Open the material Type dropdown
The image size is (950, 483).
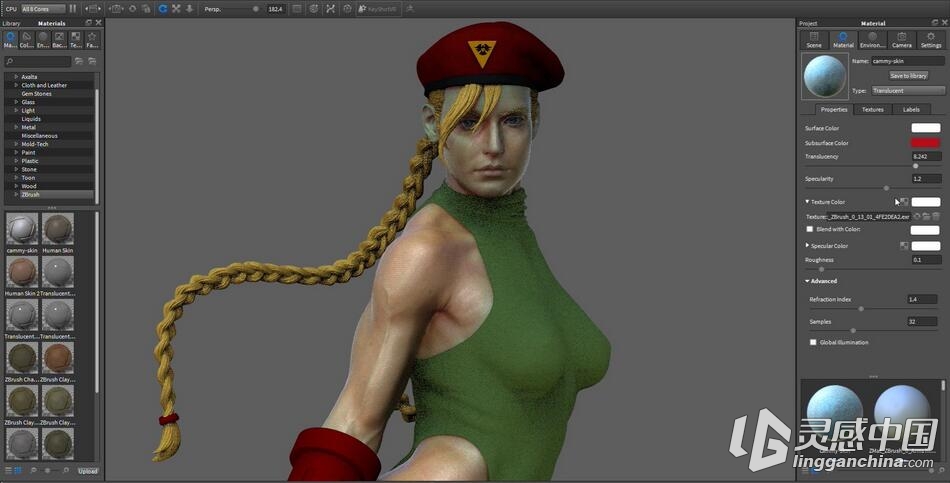click(x=908, y=90)
